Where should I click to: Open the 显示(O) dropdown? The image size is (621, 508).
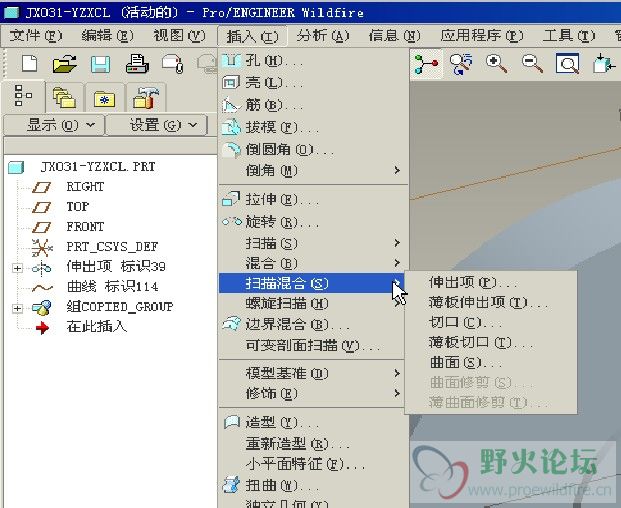coord(54,125)
